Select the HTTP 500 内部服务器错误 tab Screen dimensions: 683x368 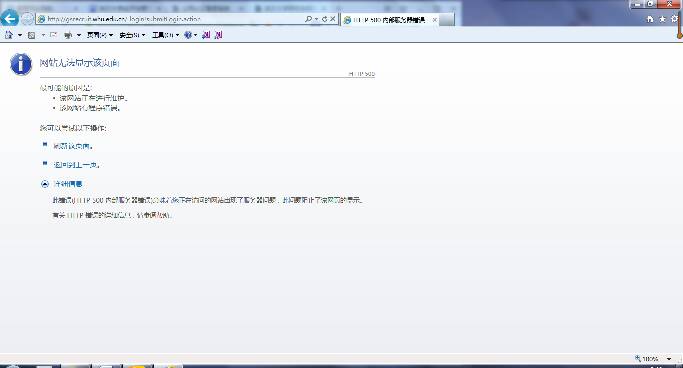(x=389, y=20)
